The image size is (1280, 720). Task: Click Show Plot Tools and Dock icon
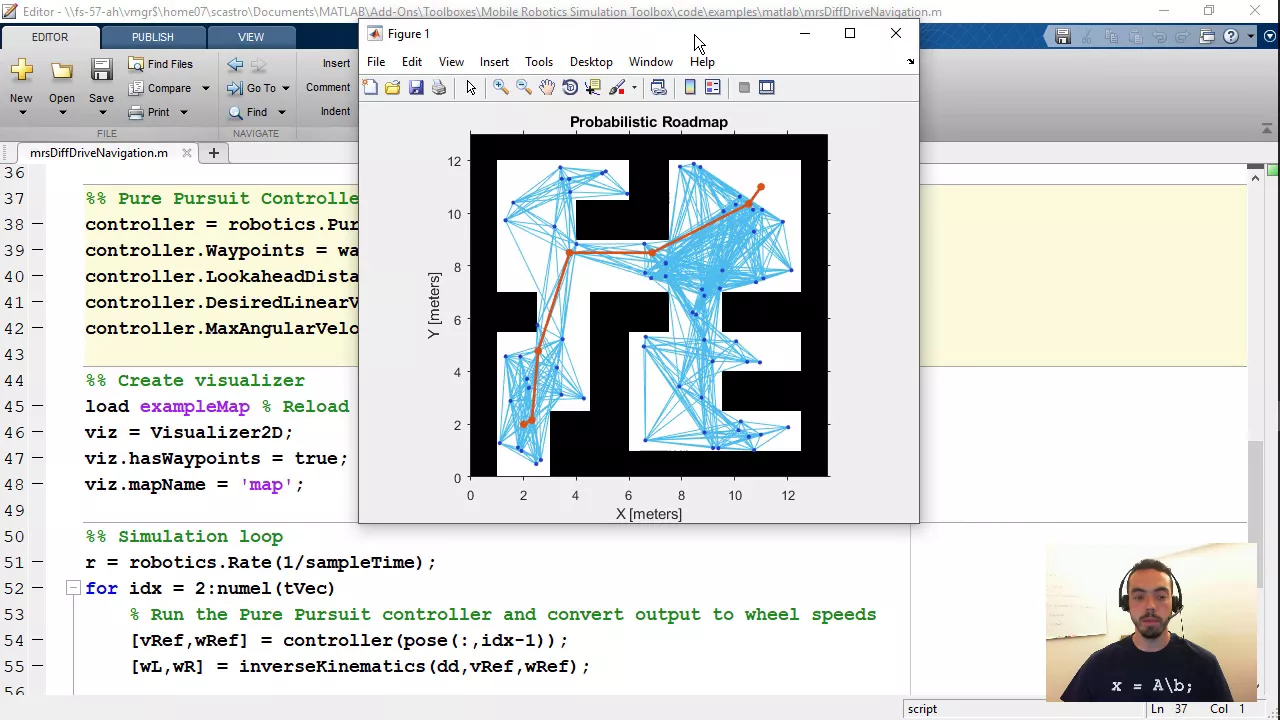tap(767, 88)
